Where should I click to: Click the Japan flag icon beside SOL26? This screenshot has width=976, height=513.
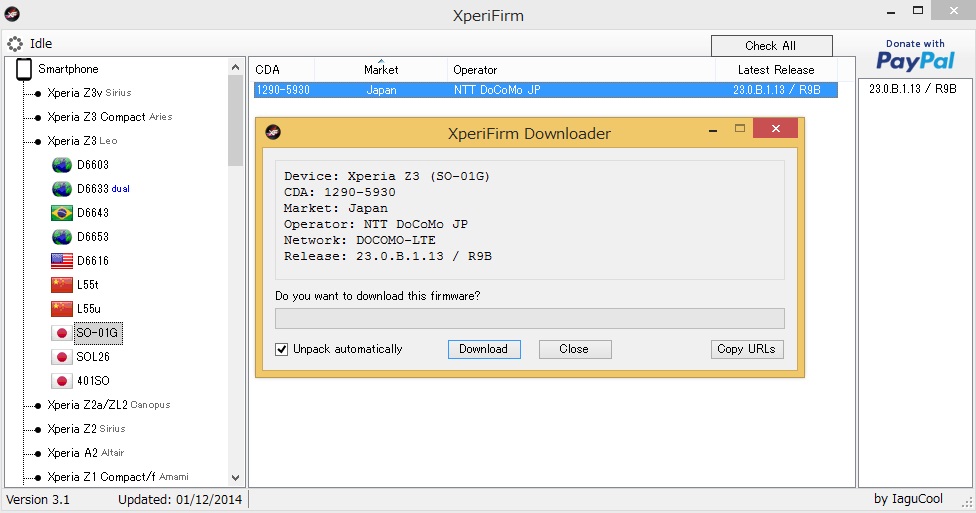[62, 357]
